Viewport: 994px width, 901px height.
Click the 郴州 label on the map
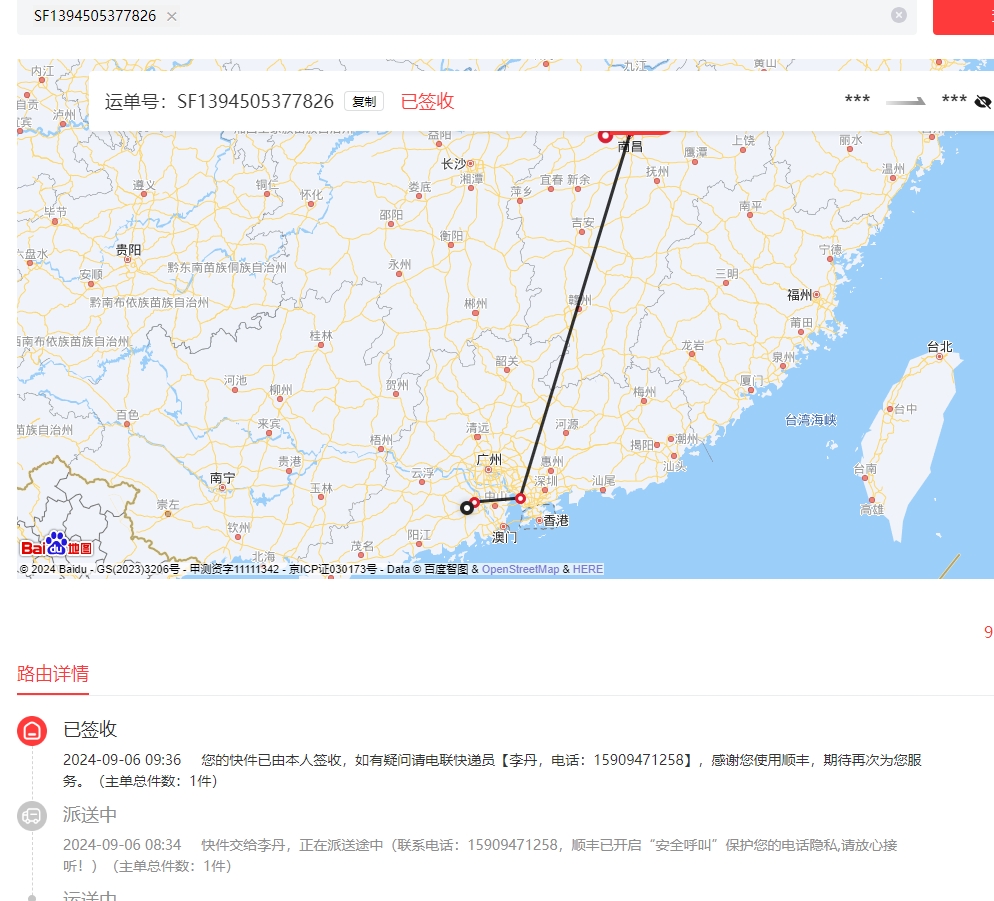[475, 303]
